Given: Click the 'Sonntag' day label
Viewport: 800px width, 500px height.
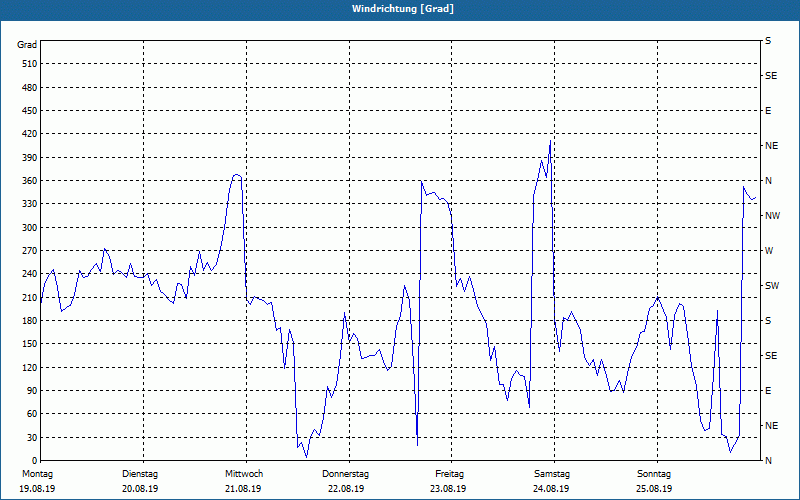Looking at the screenshot, I should click(654, 474).
